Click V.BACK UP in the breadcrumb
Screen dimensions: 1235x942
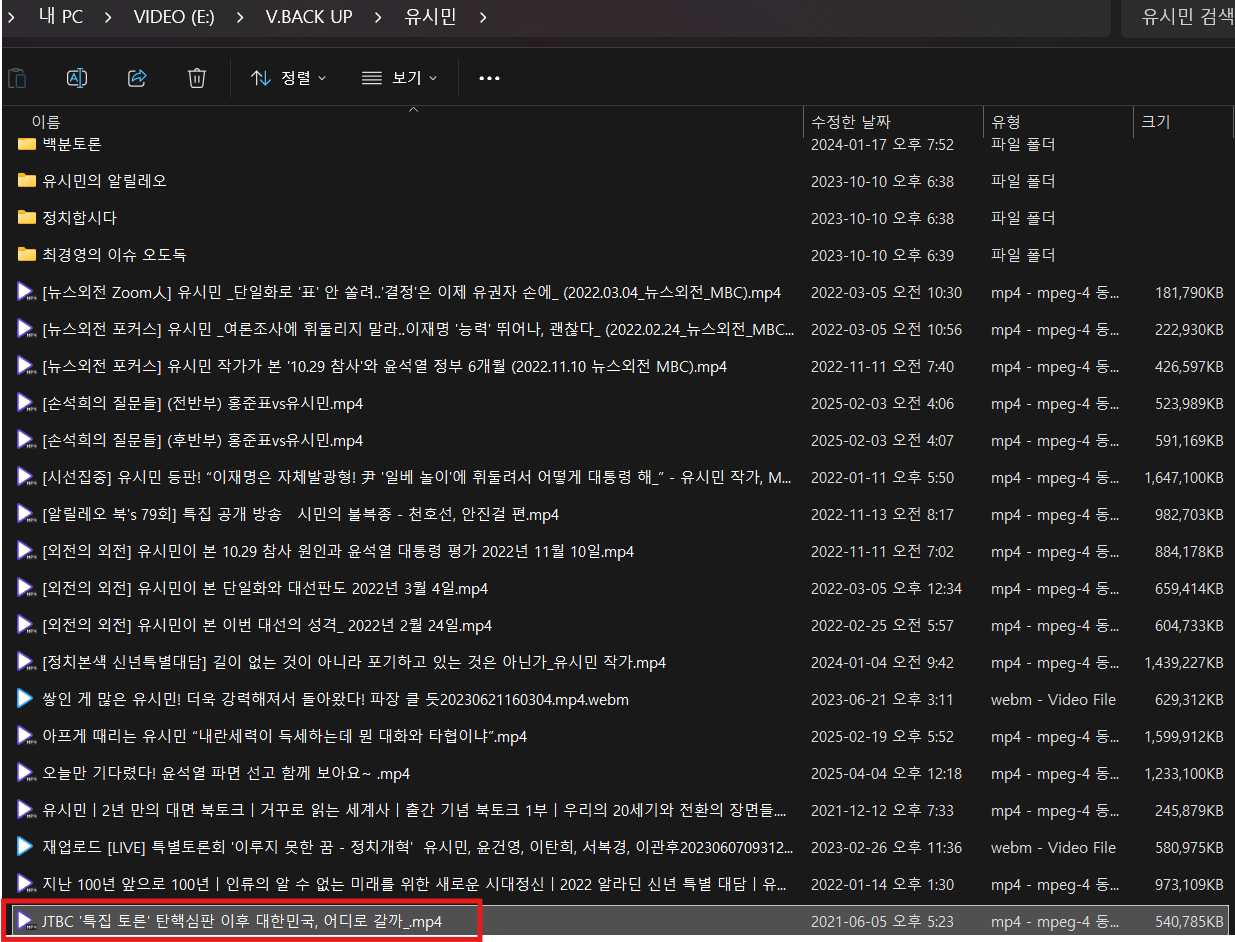(309, 17)
